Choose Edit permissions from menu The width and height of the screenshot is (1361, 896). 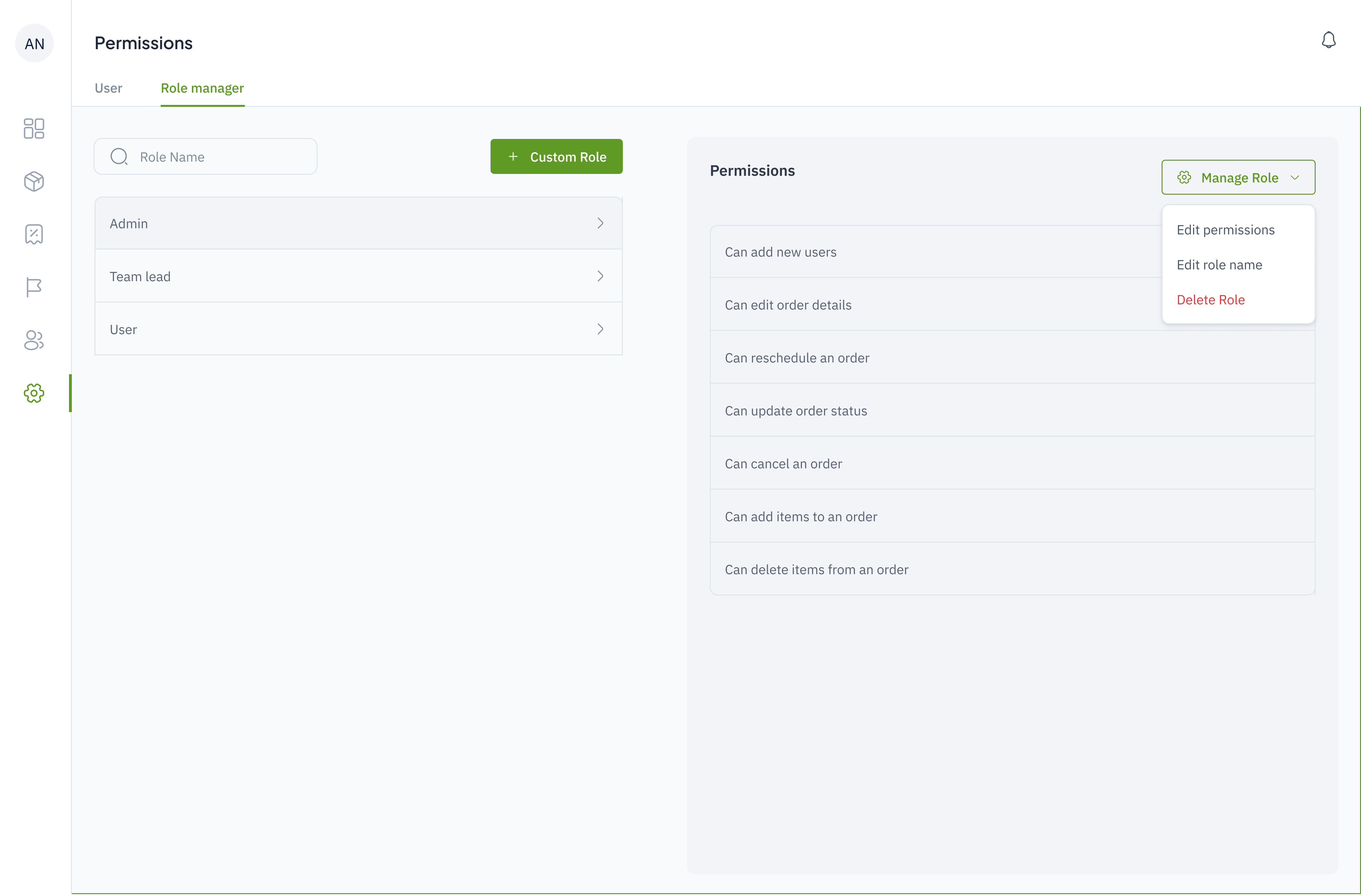[1226, 230]
